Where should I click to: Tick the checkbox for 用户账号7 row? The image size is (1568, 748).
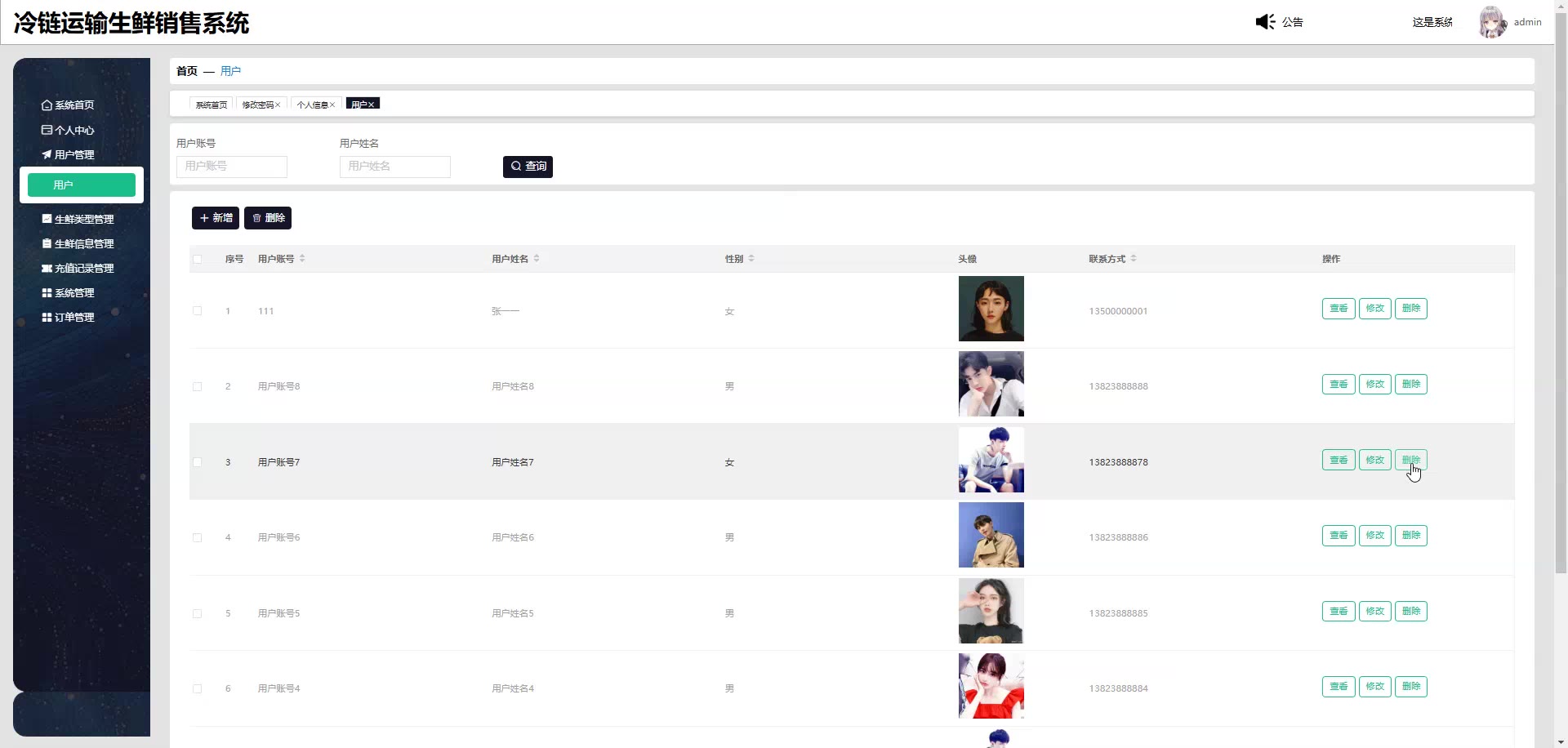pos(197,462)
